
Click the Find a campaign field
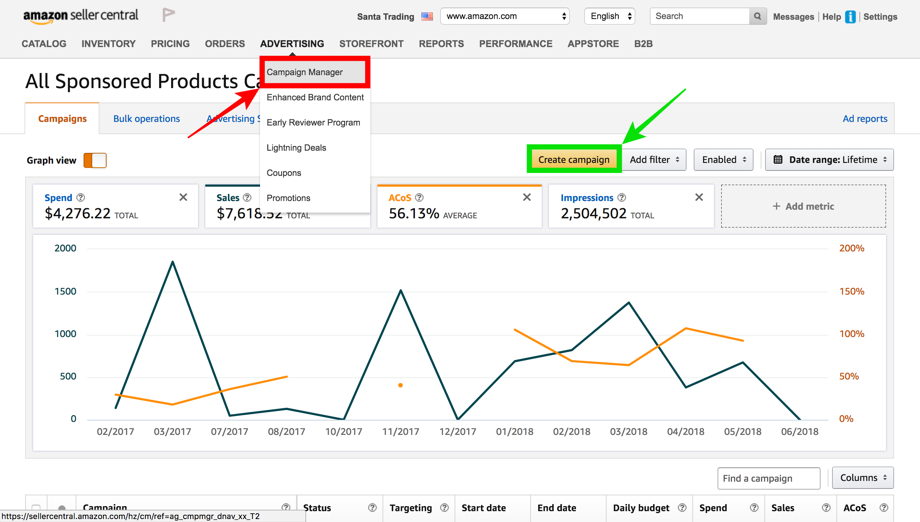point(769,479)
